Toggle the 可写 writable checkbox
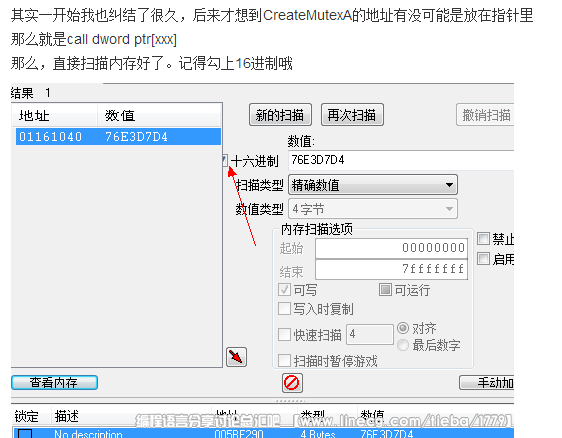The height and width of the screenshot is (438, 562). tap(284, 290)
